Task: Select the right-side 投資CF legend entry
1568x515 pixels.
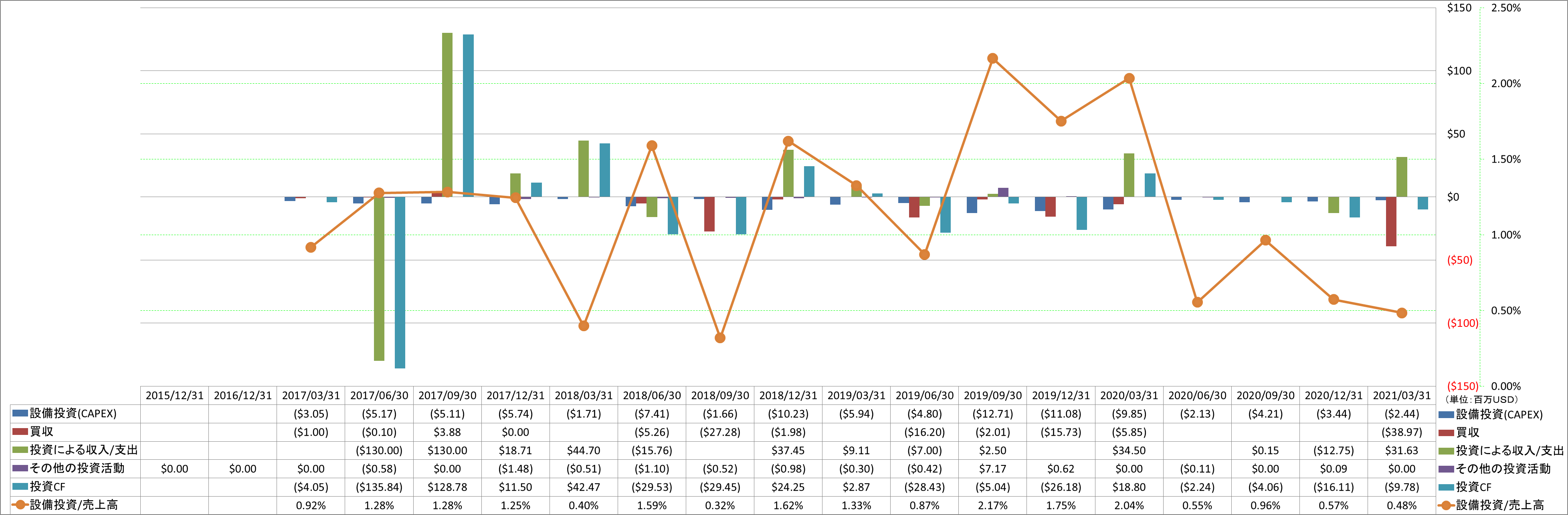Action: [x=1465, y=487]
